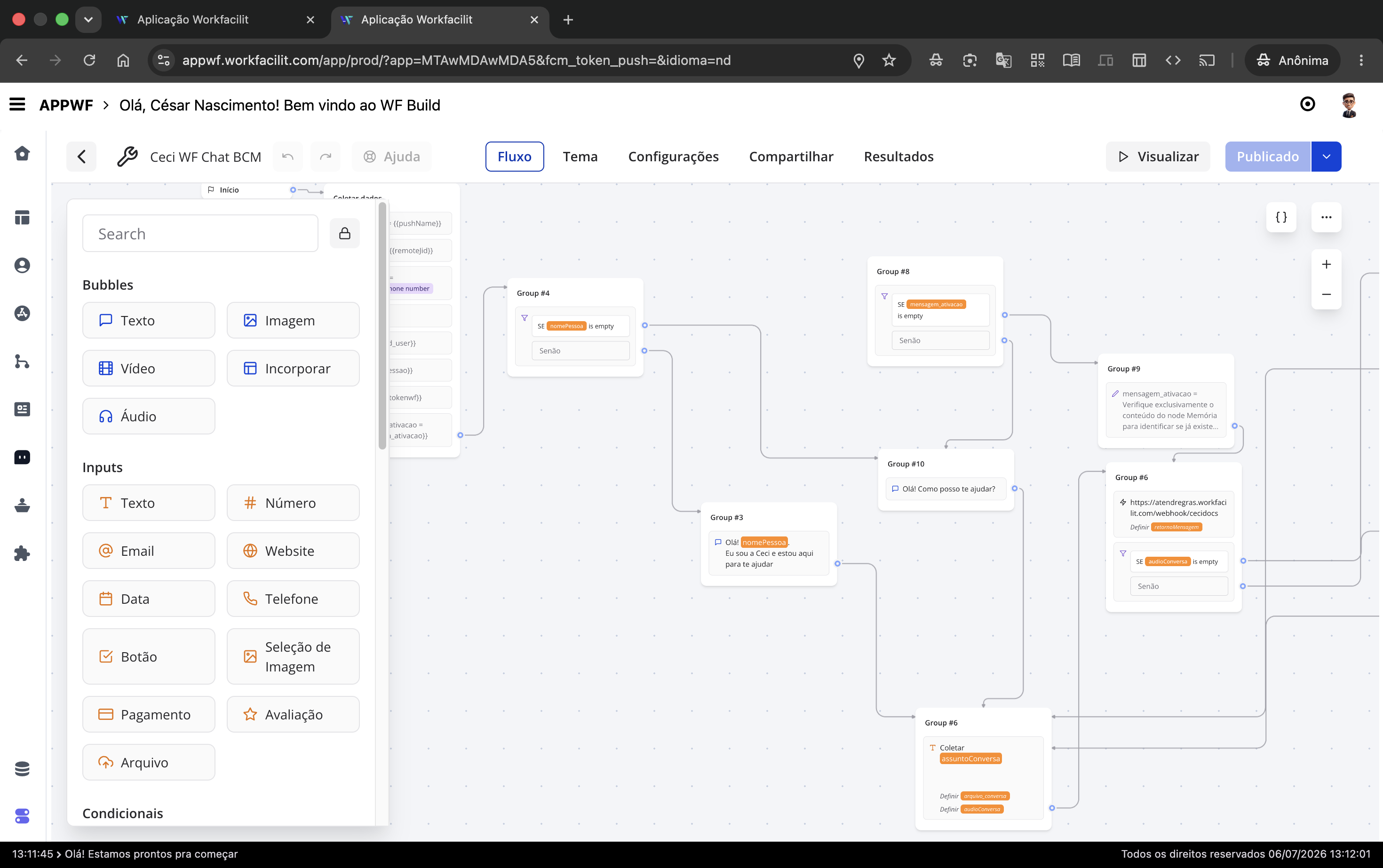Select the Texto input block
Screen dimensions: 1383x868
pyautogui.click(x=149, y=503)
